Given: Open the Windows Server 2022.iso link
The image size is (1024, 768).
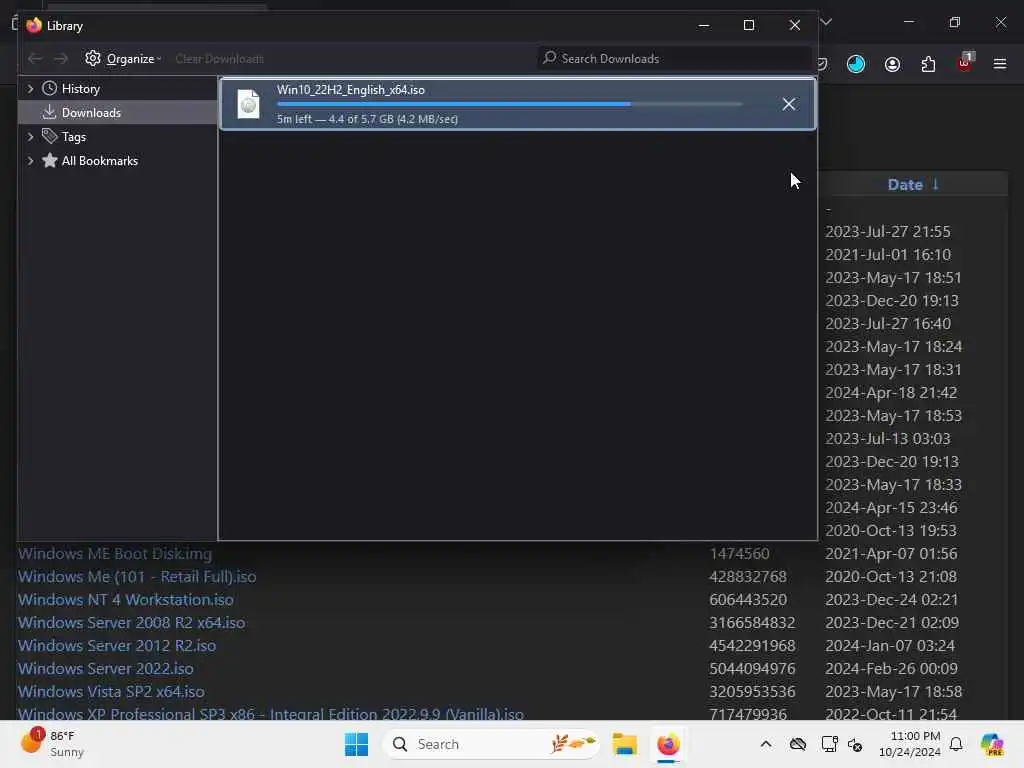Looking at the screenshot, I should pyautogui.click(x=106, y=669).
